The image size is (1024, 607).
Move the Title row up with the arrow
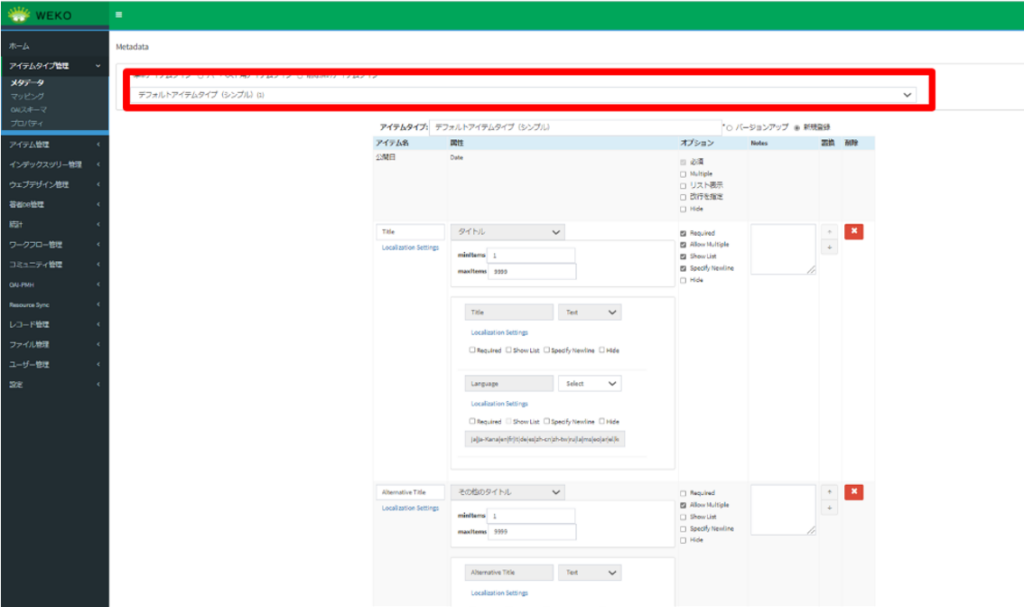pyautogui.click(x=828, y=231)
